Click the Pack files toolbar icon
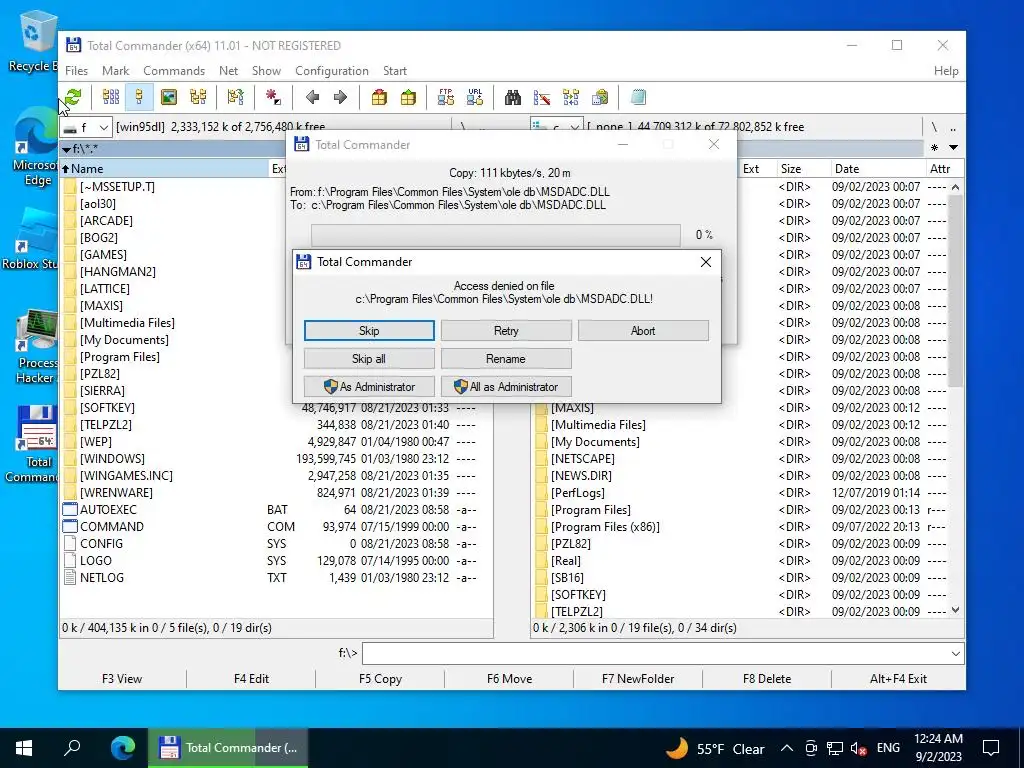 pyautogui.click(x=379, y=97)
